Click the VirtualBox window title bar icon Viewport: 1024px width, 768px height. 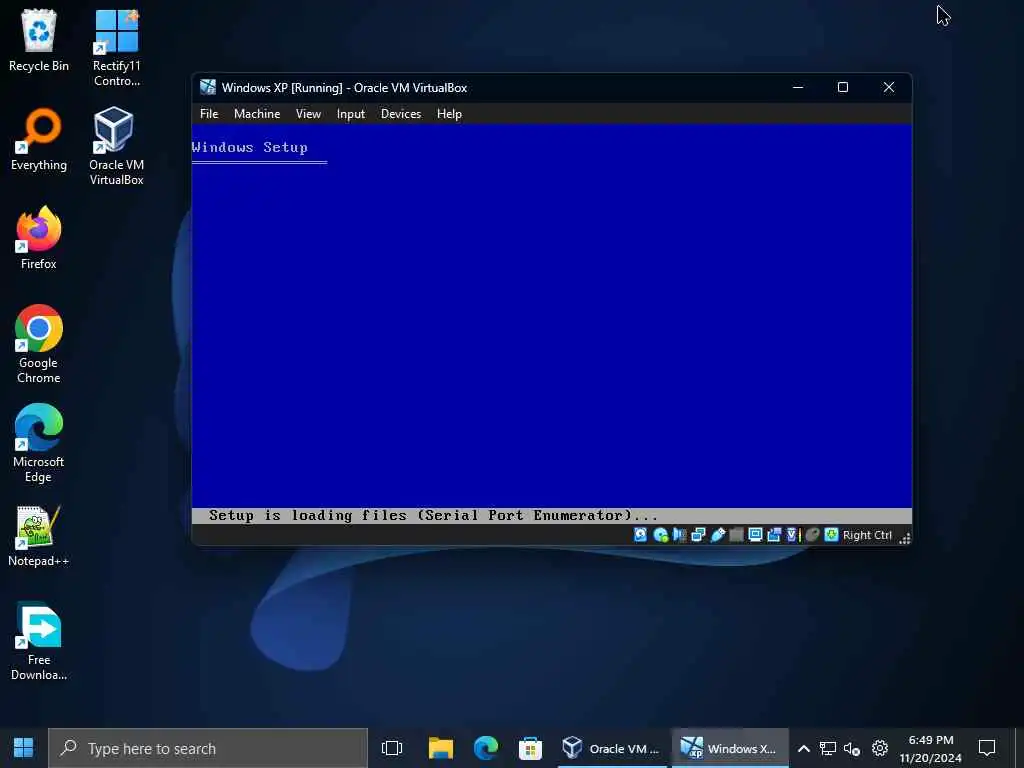click(208, 87)
